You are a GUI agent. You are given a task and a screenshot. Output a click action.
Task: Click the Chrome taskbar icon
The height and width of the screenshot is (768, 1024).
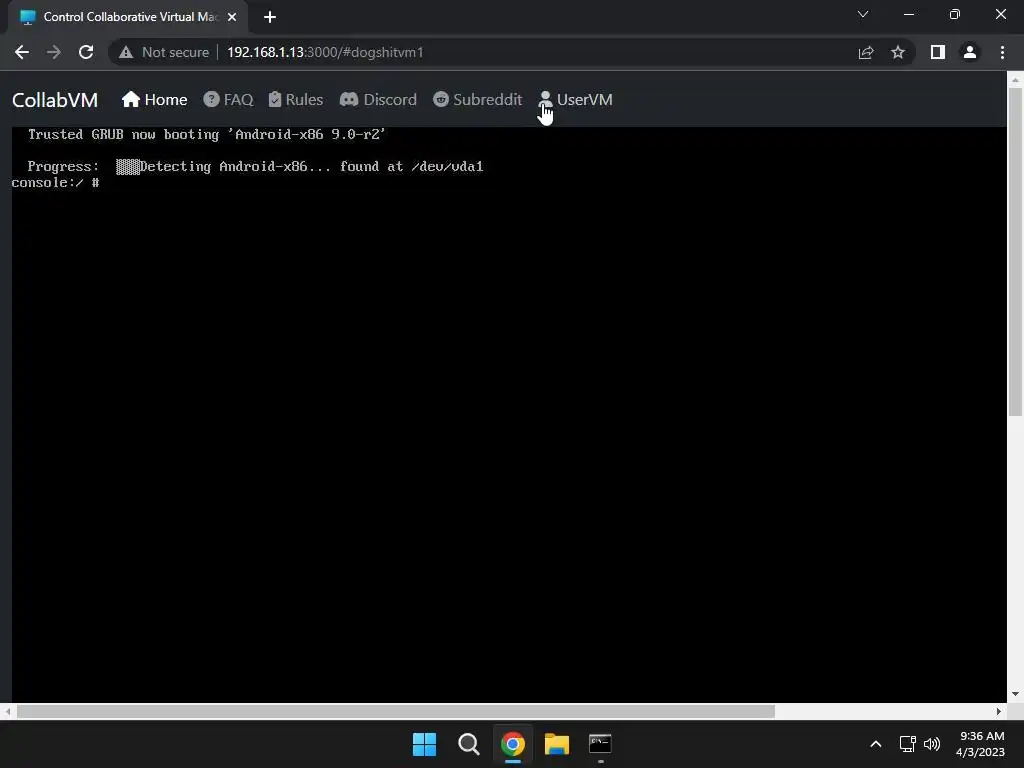point(513,744)
